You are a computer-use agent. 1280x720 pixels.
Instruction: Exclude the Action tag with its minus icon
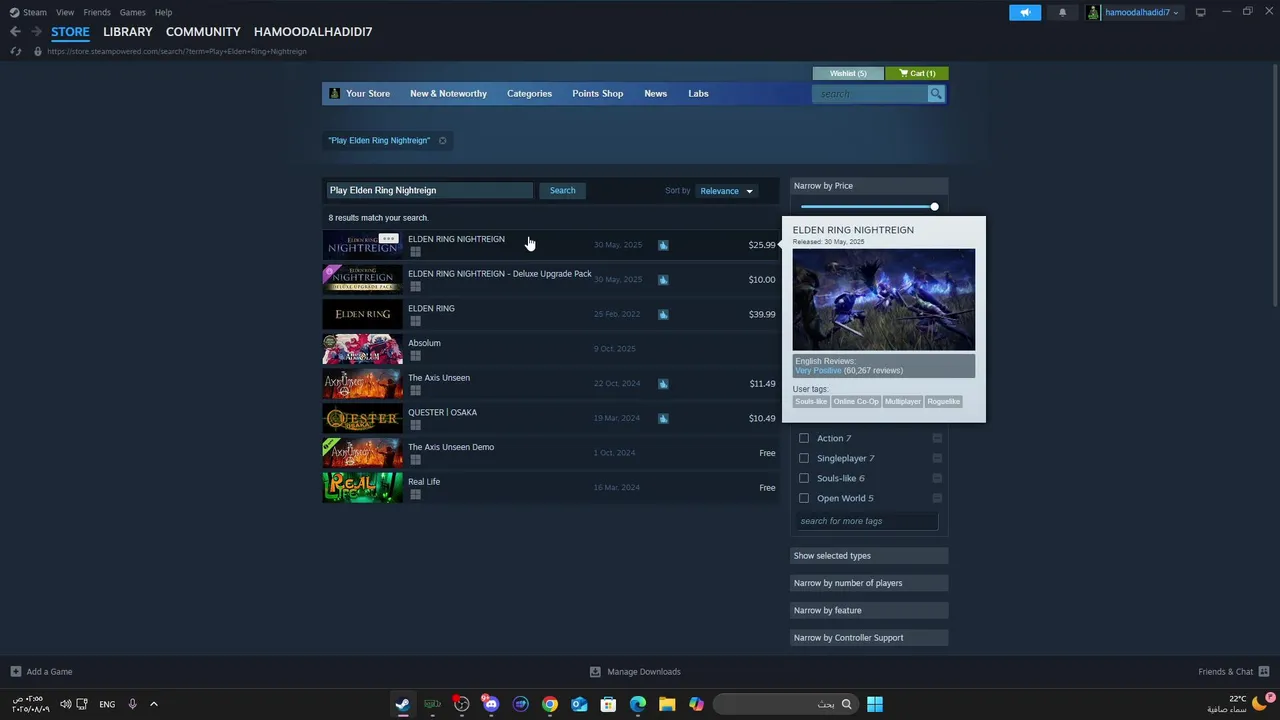pos(937,438)
